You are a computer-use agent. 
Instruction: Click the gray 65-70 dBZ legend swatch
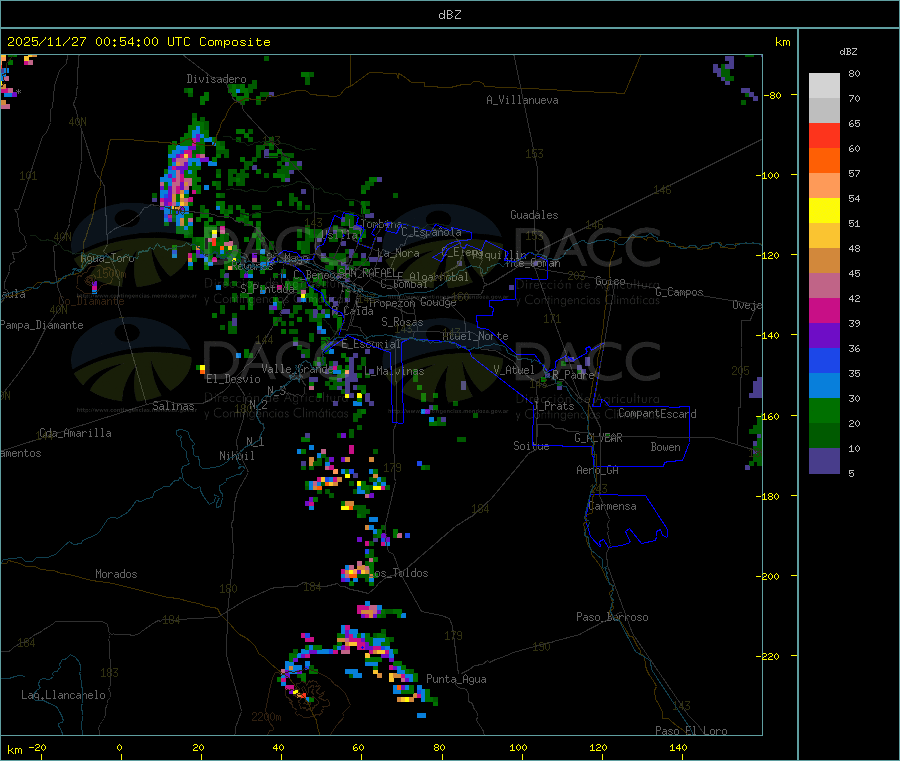(x=824, y=110)
